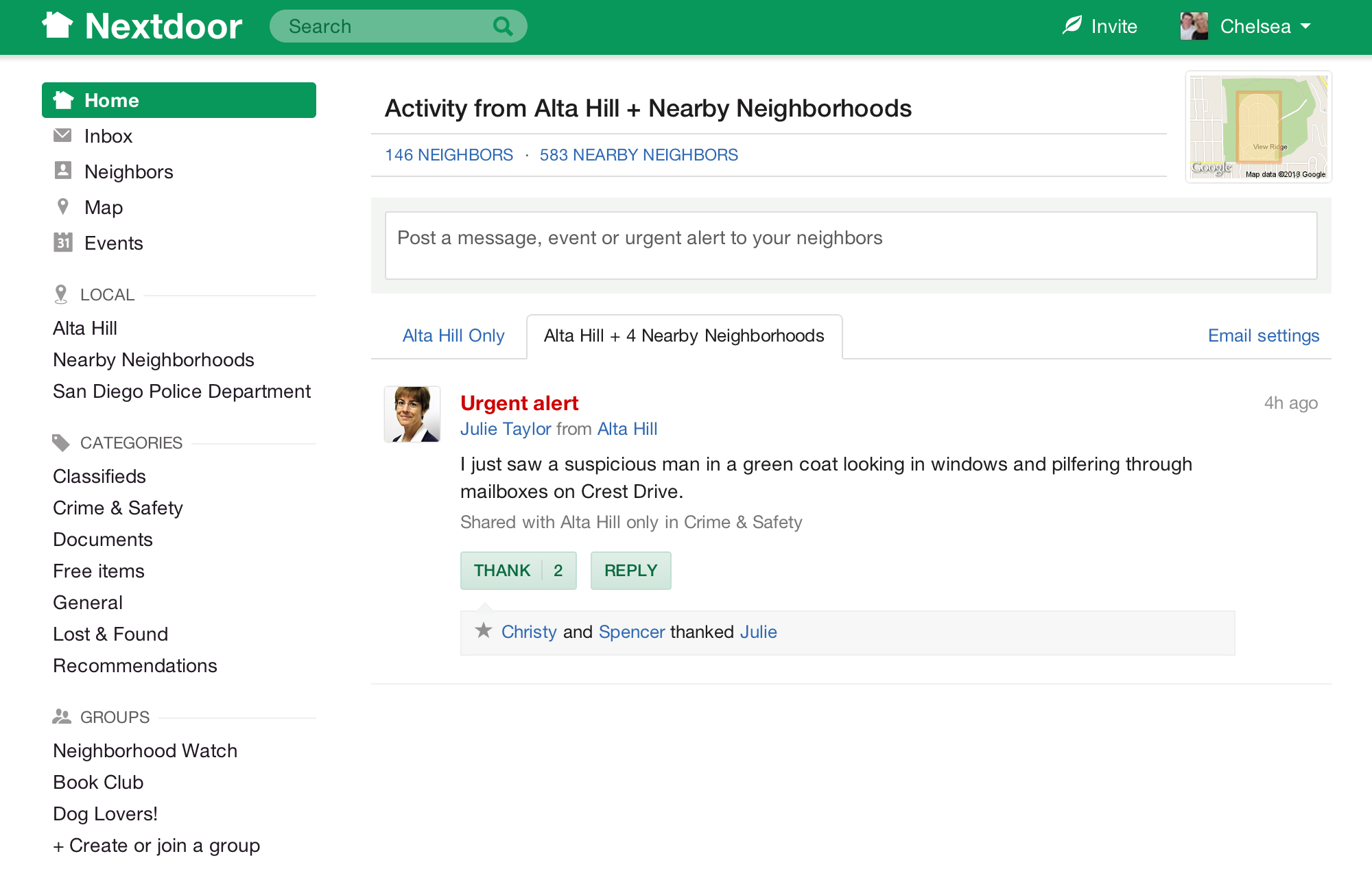This screenshot has height=891, width=1372.
Task: Open Home in the sidebar menu
Action: pyautogui.click(x=179, y=100)
